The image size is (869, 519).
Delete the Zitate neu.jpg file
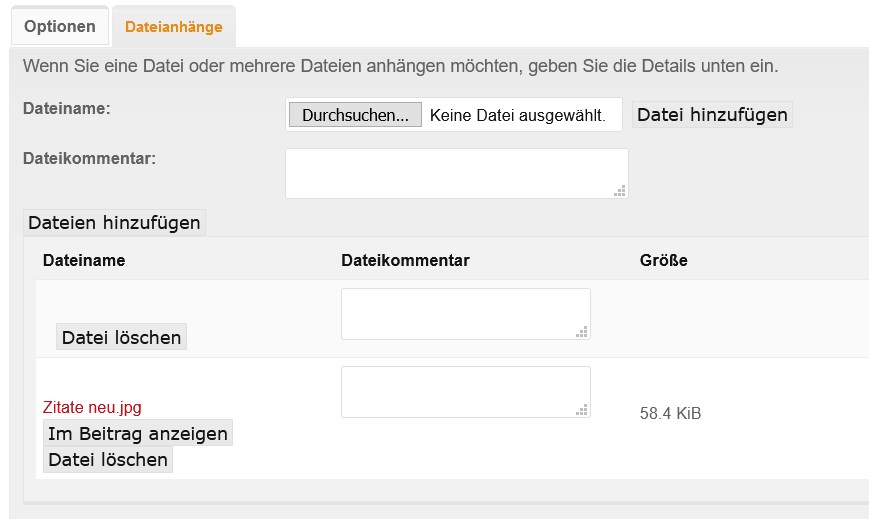108,460
